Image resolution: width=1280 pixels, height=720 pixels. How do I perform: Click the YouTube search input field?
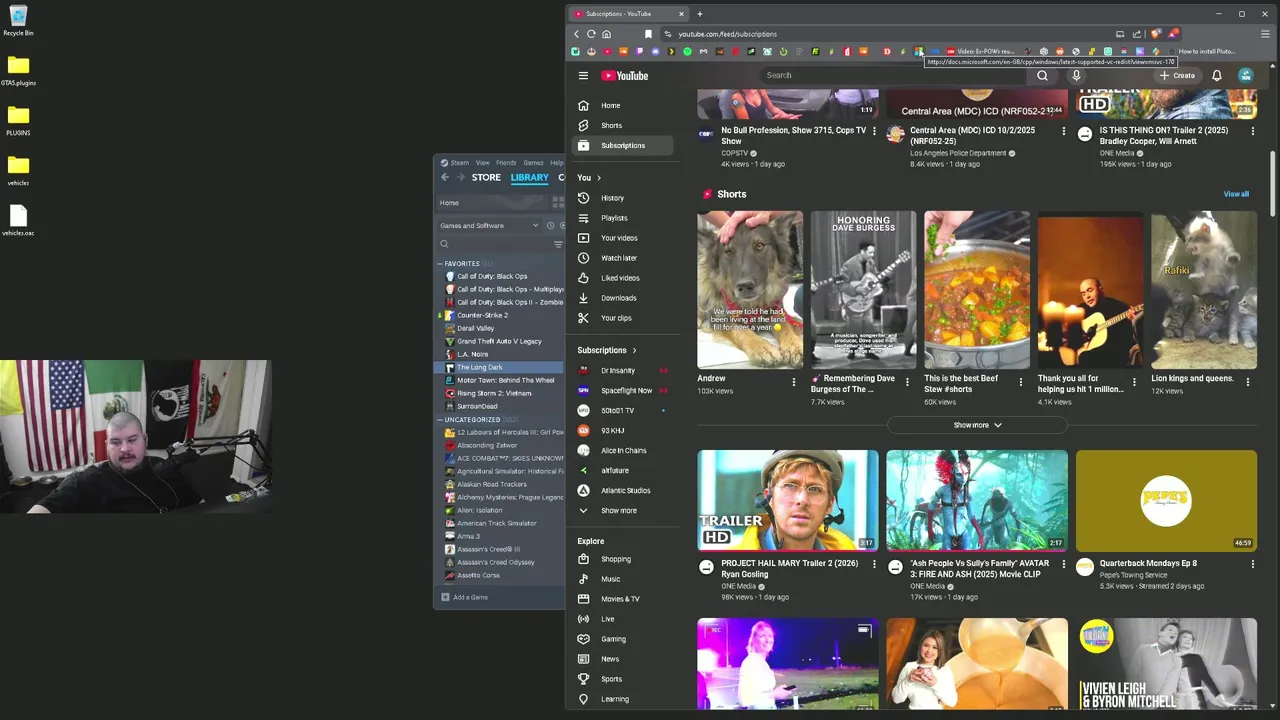click(892, 75)
